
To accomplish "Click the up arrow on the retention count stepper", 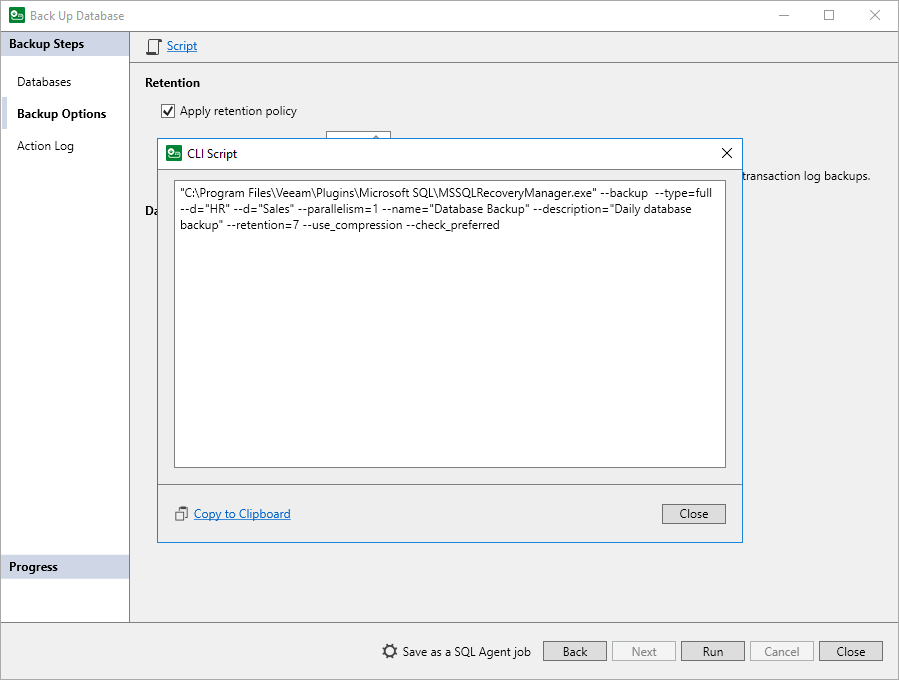I will (x=376, y=138).
